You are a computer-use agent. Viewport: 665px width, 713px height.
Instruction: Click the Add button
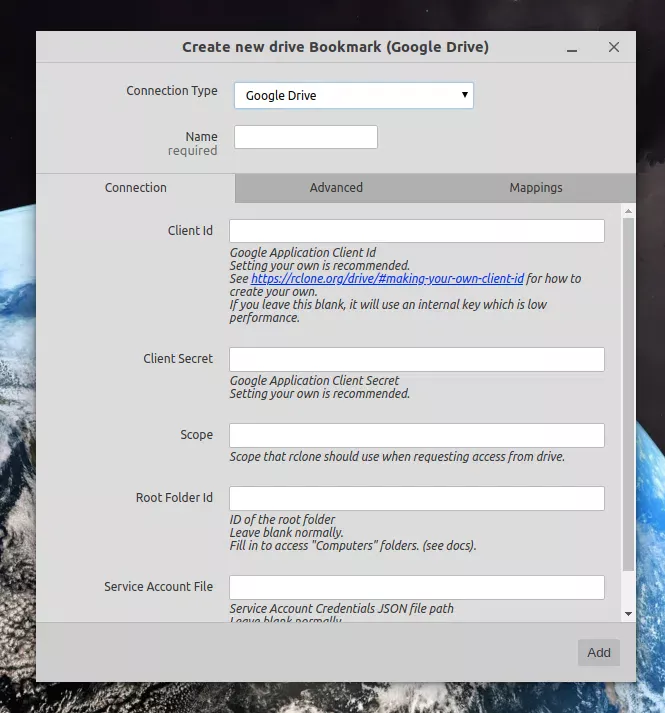click(x=599, y=653)
